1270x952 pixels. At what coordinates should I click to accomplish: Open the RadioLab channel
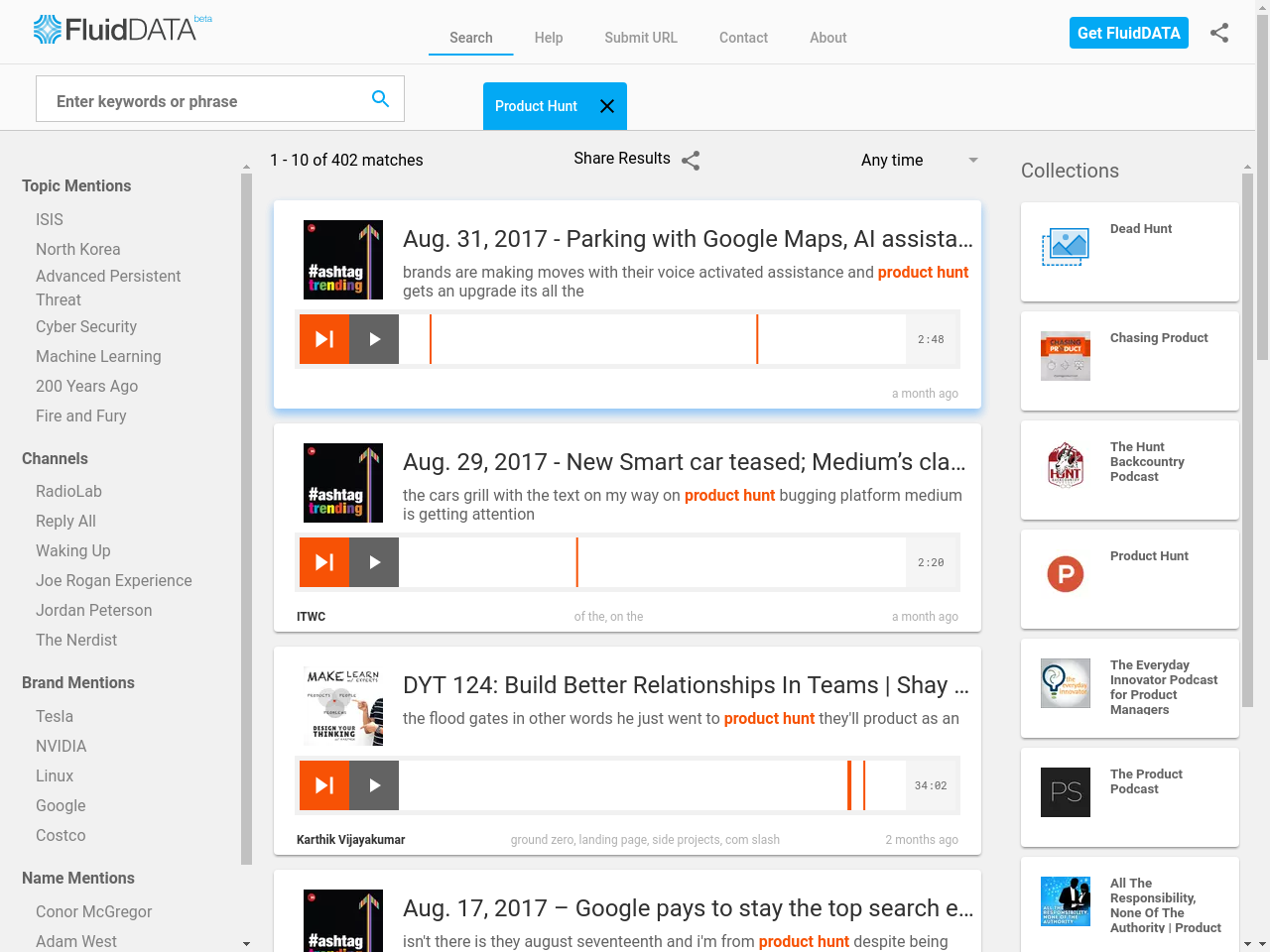coord(68,492)
